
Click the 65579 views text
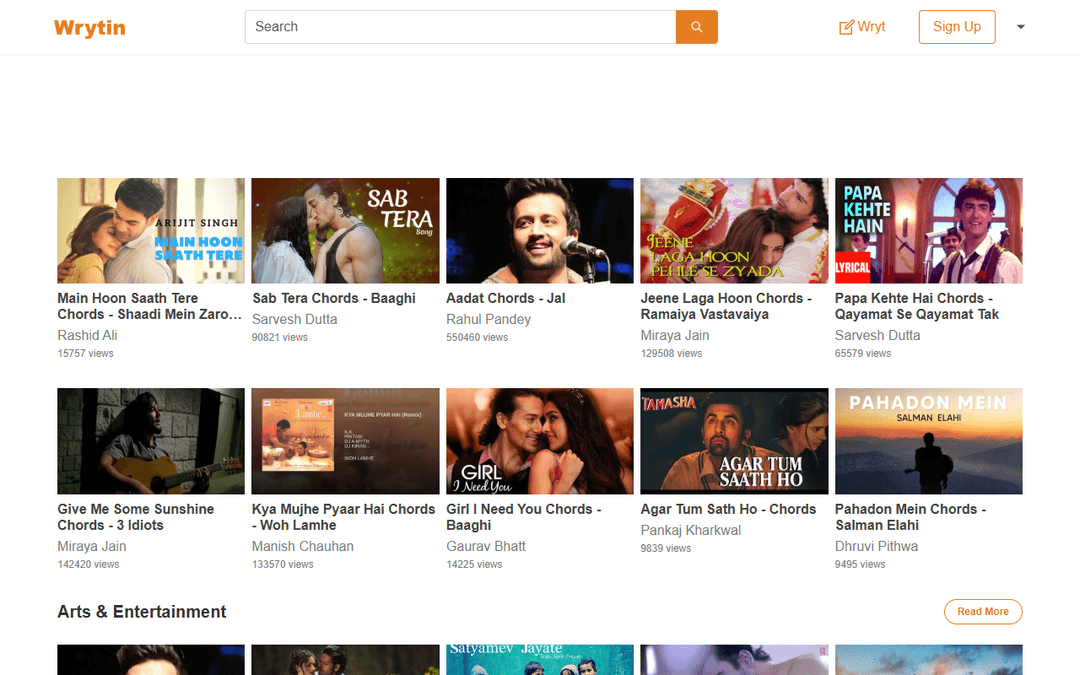pyautogui.click(x=863, y=353)
